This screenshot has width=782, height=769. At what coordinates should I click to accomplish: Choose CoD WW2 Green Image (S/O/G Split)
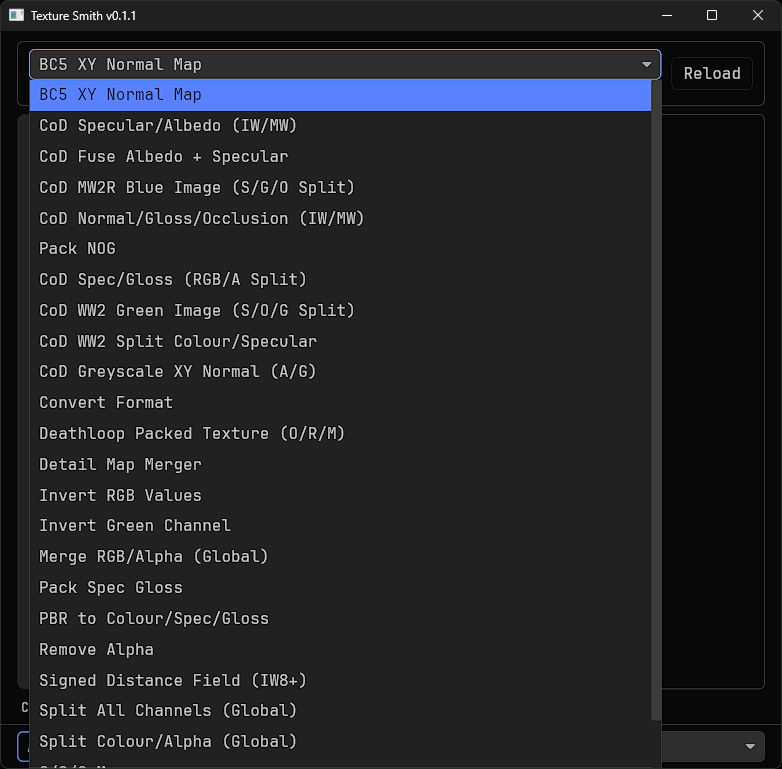pos(341,311)
